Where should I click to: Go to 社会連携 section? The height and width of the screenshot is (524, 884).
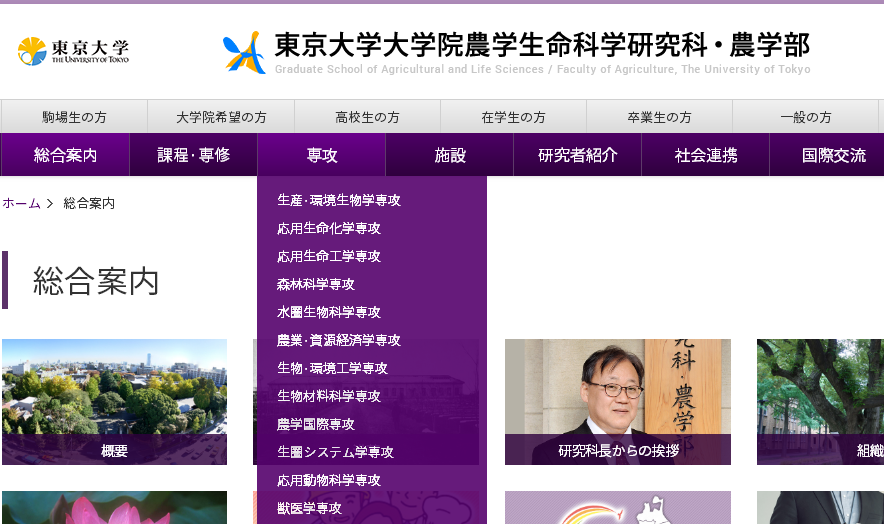[x=705, y=155]
